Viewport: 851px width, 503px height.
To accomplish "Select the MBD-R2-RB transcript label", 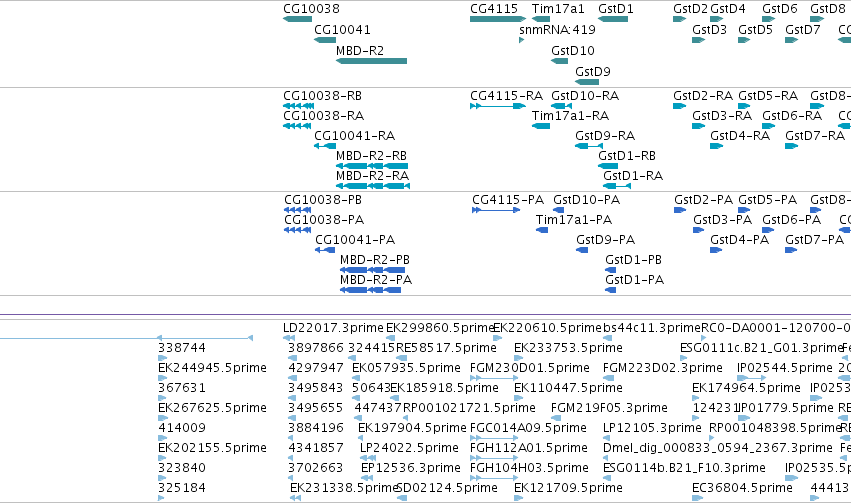I will [371, 156].
